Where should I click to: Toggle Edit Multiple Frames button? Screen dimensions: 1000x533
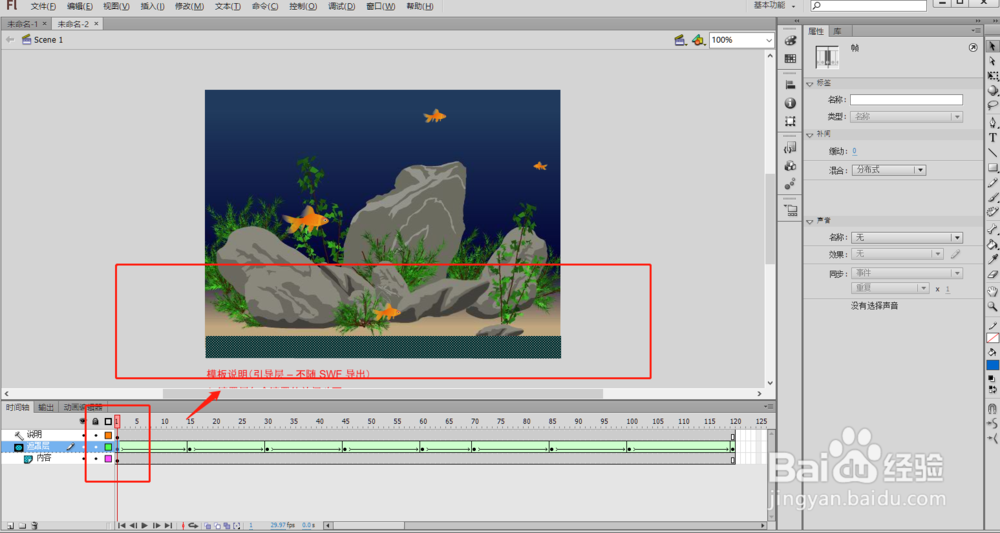coord(227,526)
